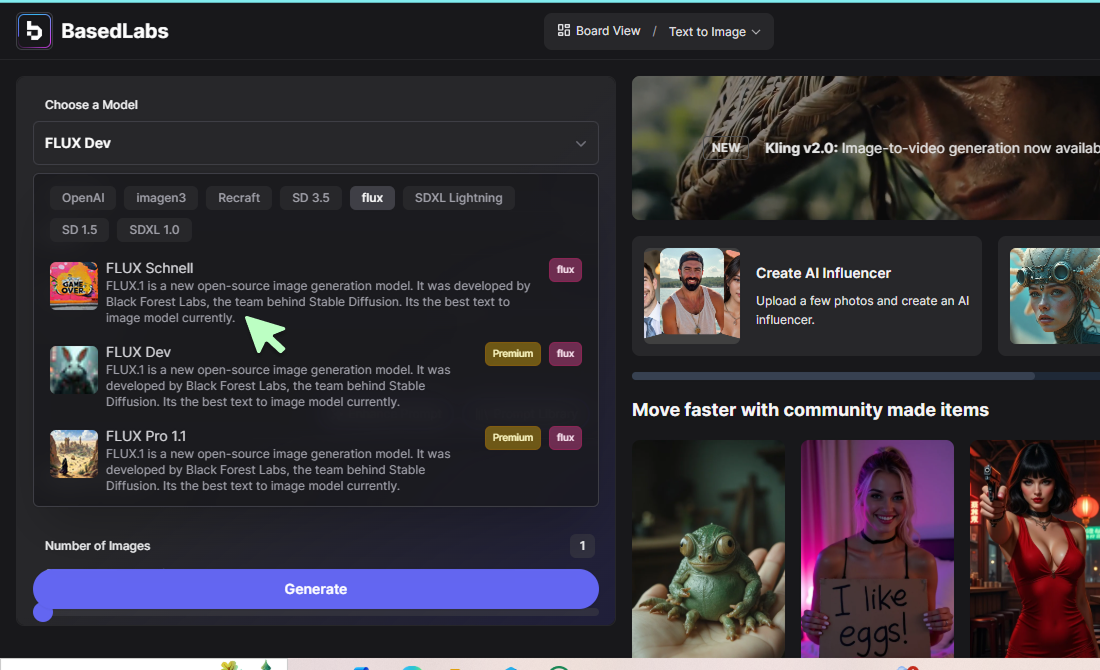Open the goggled woman card thumbnail
The height and width of the screenshot is (670, 1100).
[1054, 296]
